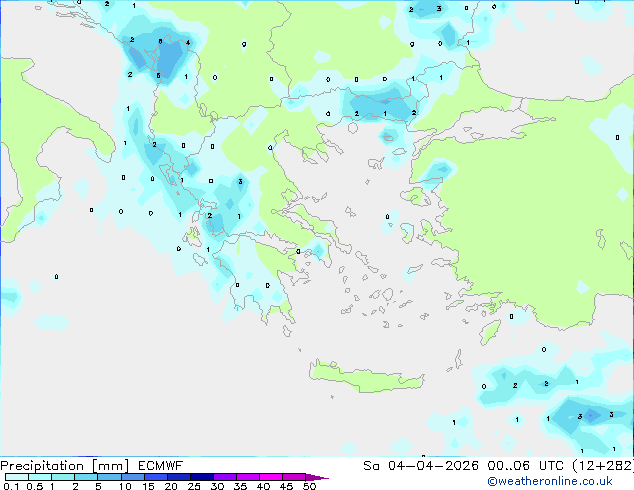Viewport: 634px width, 490px height.
Task: Click the "(12+282)" forecast offset text
Action: pyautogui.click(x=603, y=466)
